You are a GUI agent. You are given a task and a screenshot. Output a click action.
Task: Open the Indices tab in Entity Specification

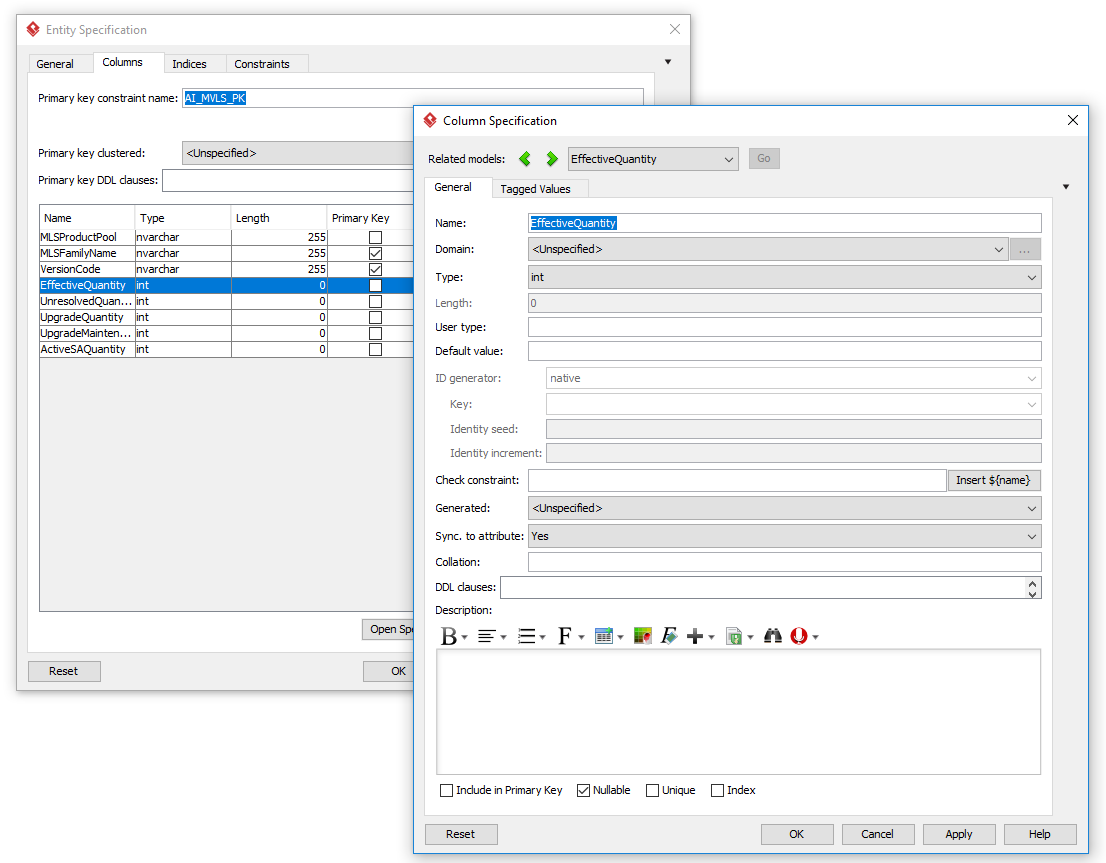pyautogui.click(x=189, y=64)
